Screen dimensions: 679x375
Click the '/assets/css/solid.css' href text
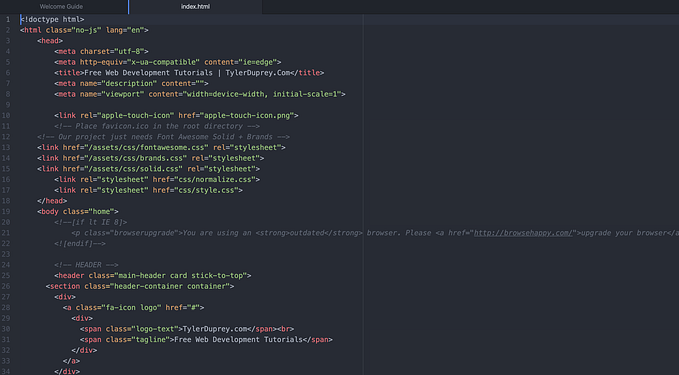pyautogui.click(x=133, y=169)
